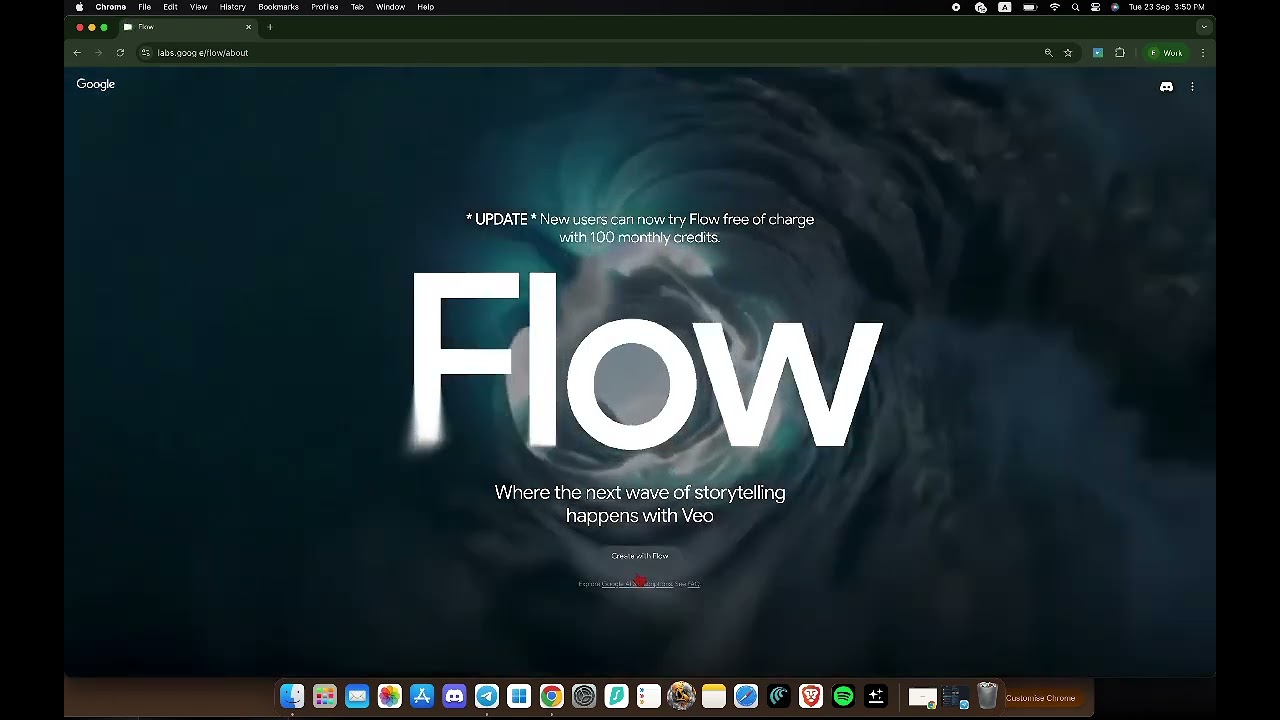Click the zoom magnifier icon in address bar
This screenshot has height=720, width=1280.
[1048, 53]
